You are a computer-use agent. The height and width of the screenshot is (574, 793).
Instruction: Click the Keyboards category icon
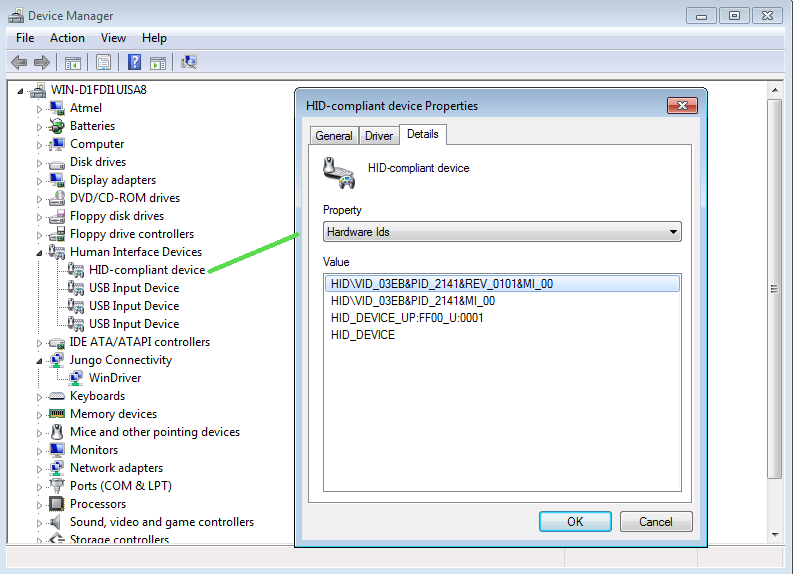coord(57,396)
